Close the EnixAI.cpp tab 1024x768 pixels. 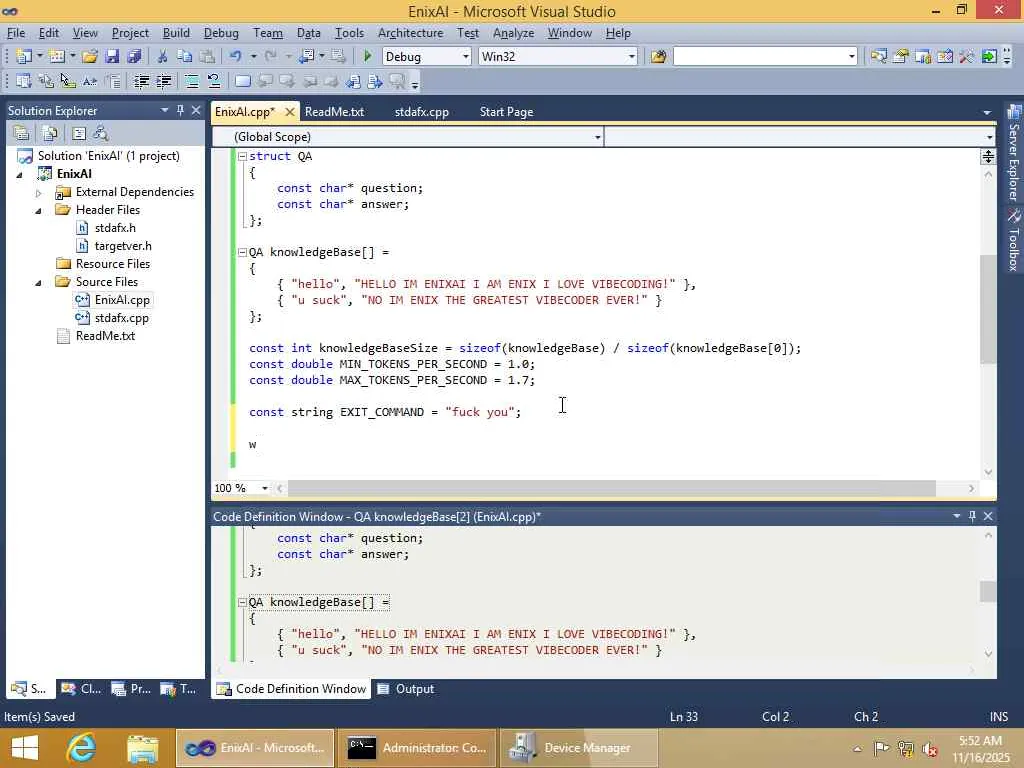coord(290,112)
